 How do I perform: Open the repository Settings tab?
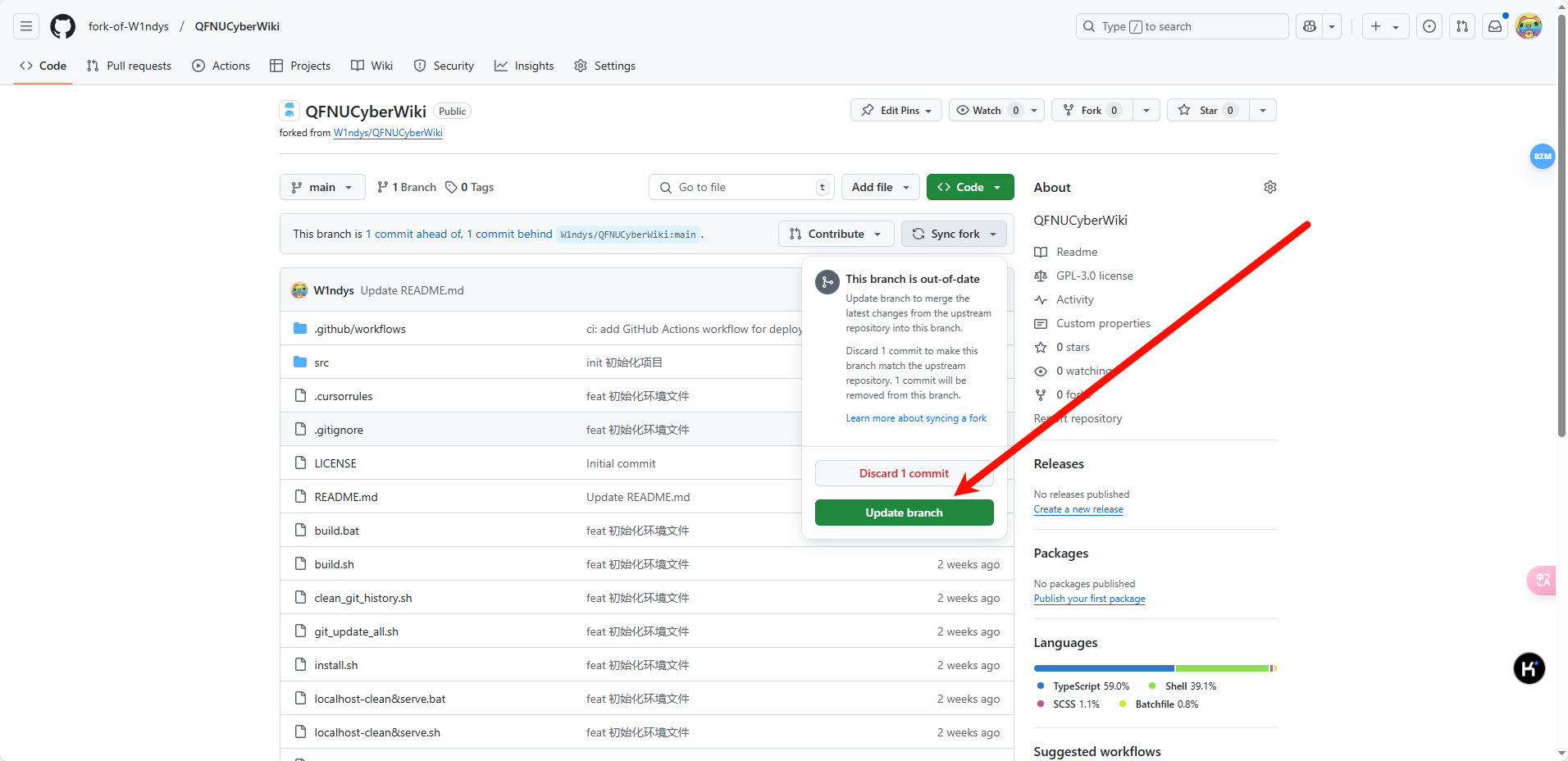(x=605, y=66)
